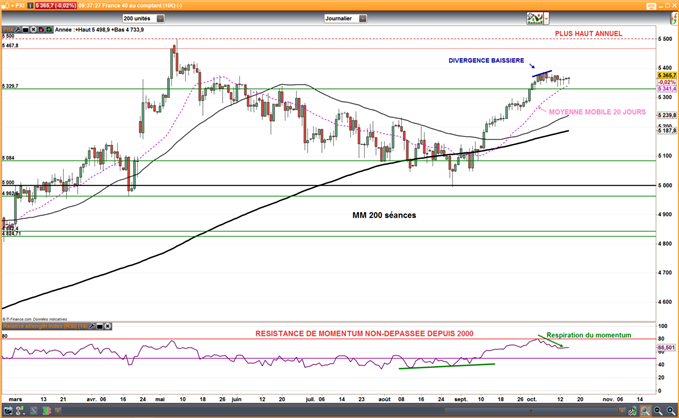Click the first icon in the bottom-left toolbar
The image size is (679, 418).
(8, 410)
